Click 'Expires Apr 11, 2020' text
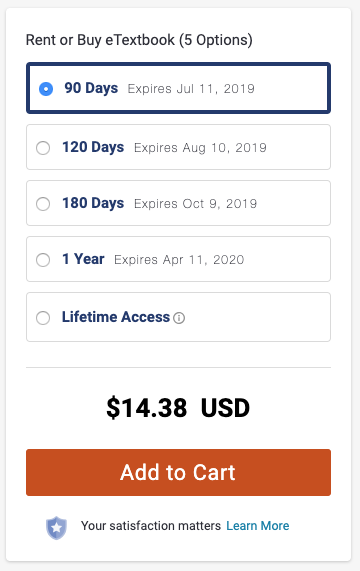Screen dimensions: 360x571 [179, 260]
